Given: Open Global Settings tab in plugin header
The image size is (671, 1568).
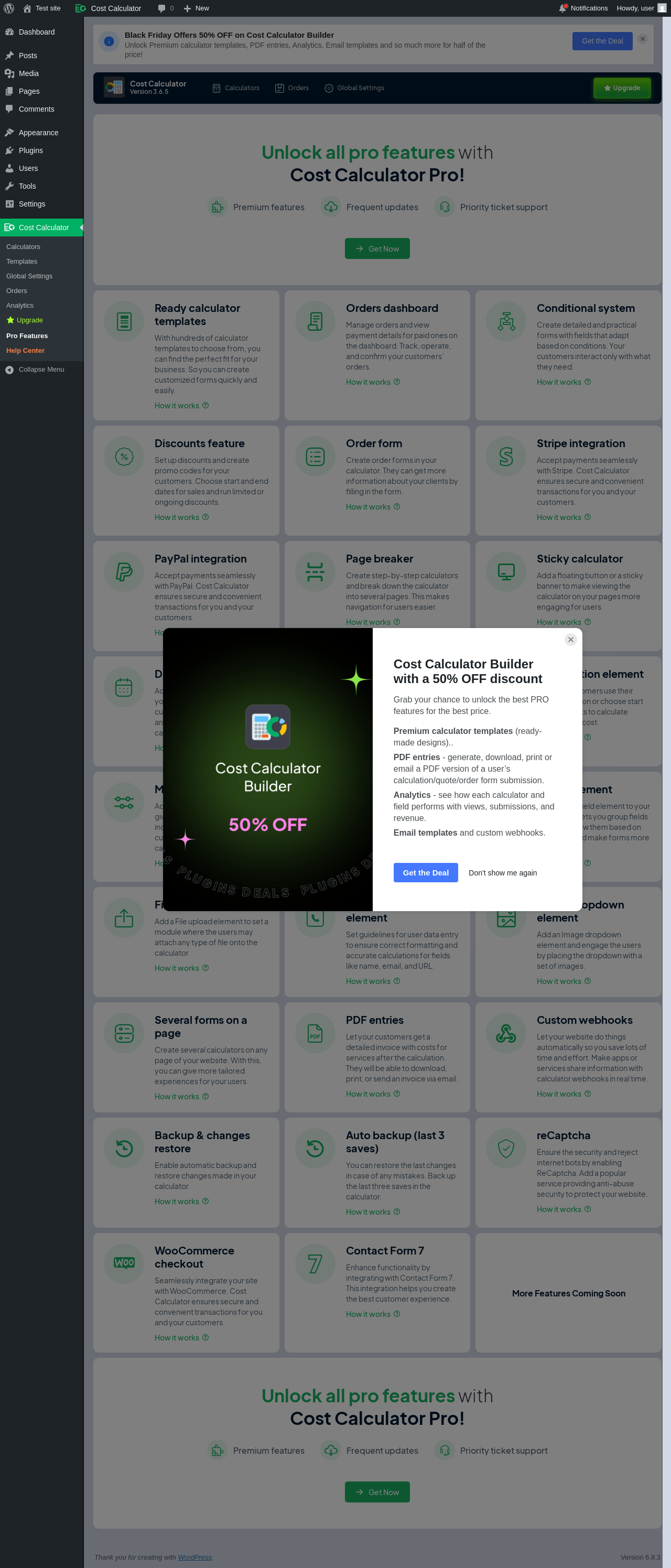Looking at the screenshot, I should 354,88.
